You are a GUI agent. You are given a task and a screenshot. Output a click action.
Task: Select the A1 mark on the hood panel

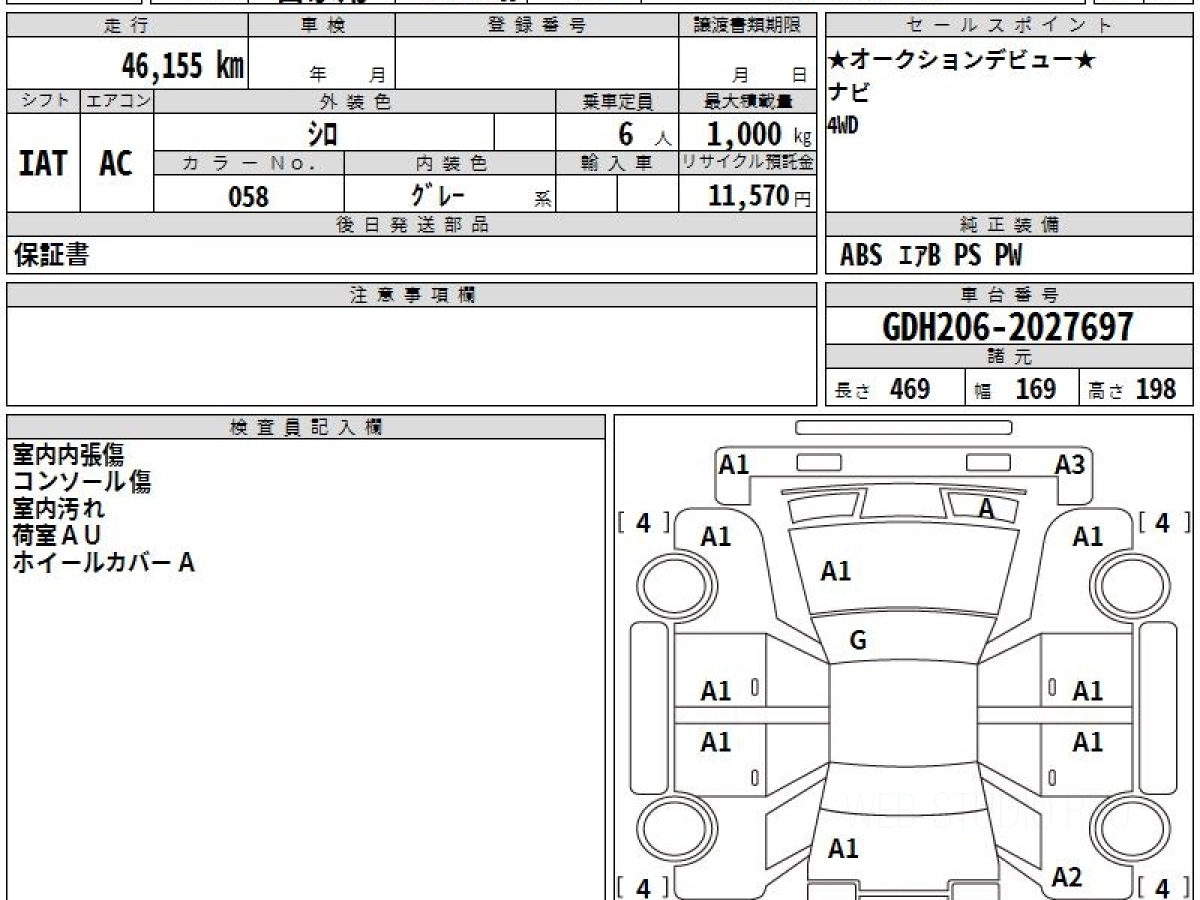point(836,572)
